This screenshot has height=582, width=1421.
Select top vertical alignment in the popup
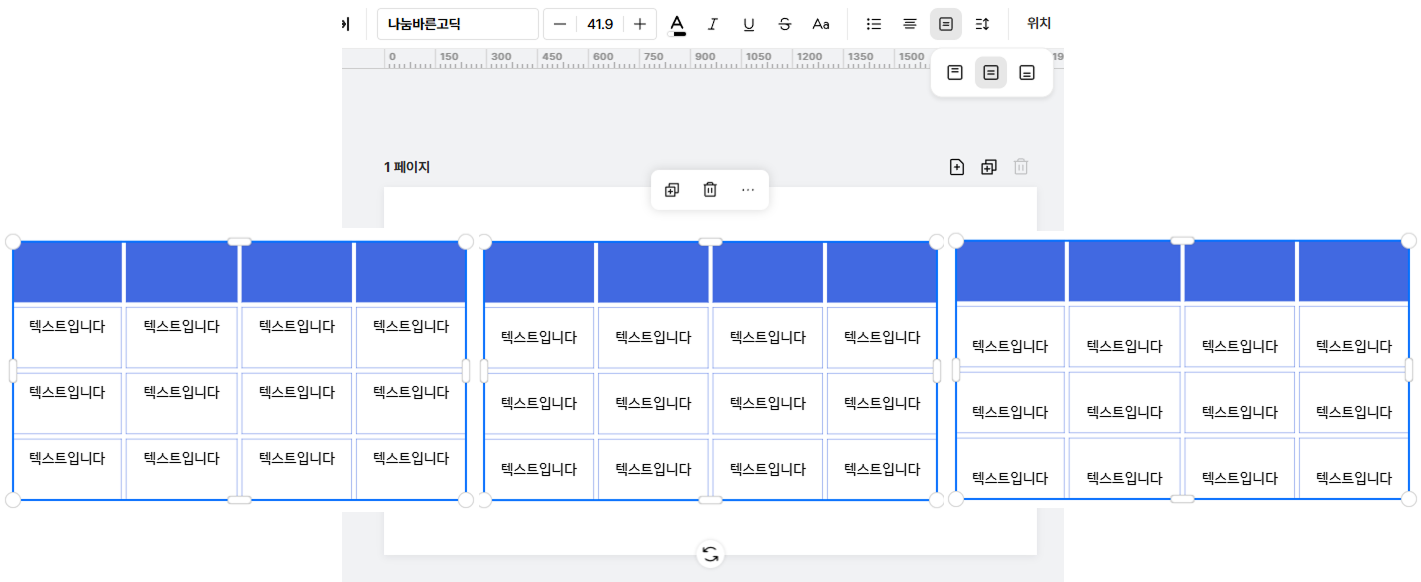click(955, 73)
